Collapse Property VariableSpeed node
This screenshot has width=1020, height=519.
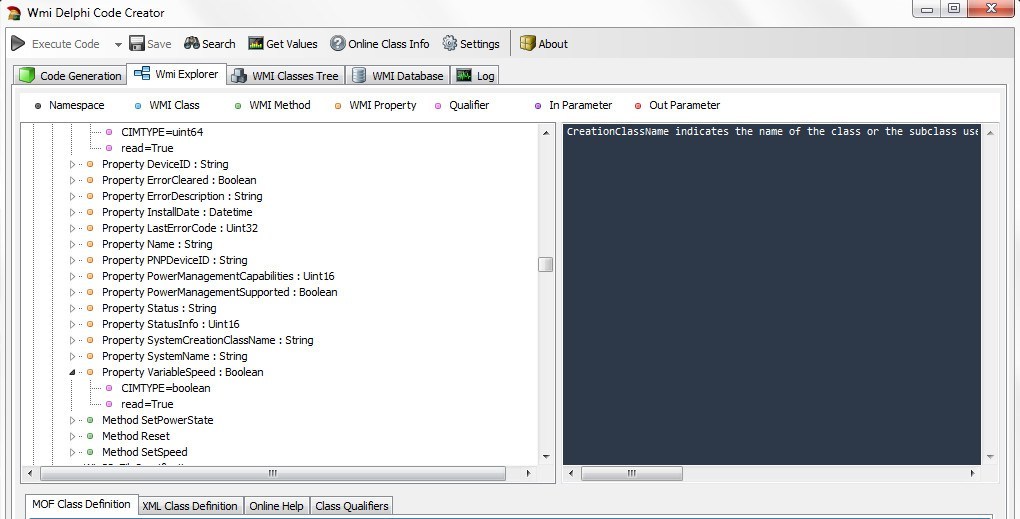tap(72, 373)
